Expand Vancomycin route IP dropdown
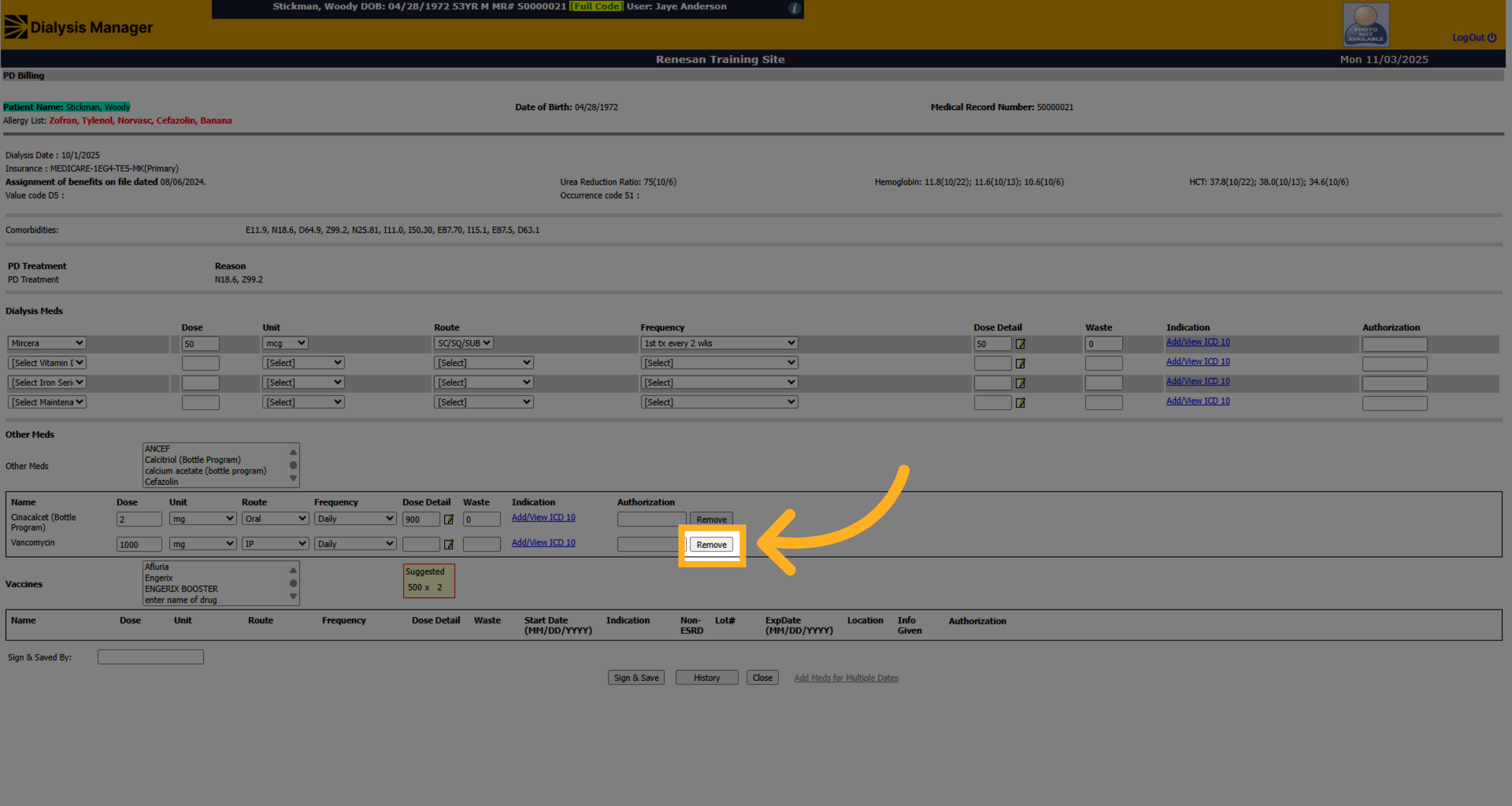This screenshot has width=1512, height=806. coord(275,543)
